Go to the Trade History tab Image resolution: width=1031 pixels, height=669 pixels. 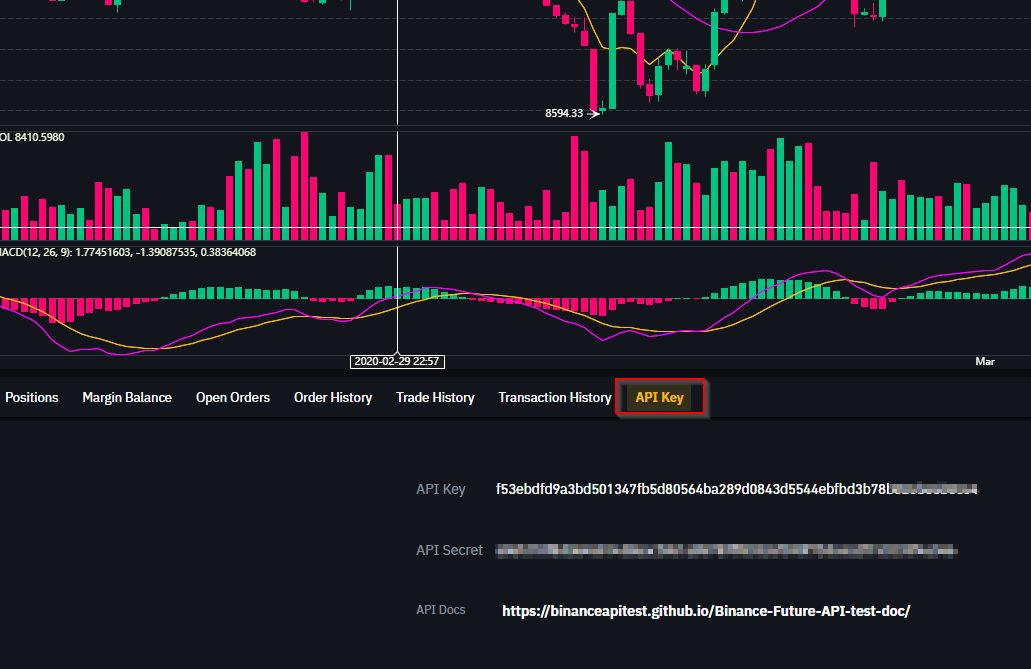coord(435,397)
